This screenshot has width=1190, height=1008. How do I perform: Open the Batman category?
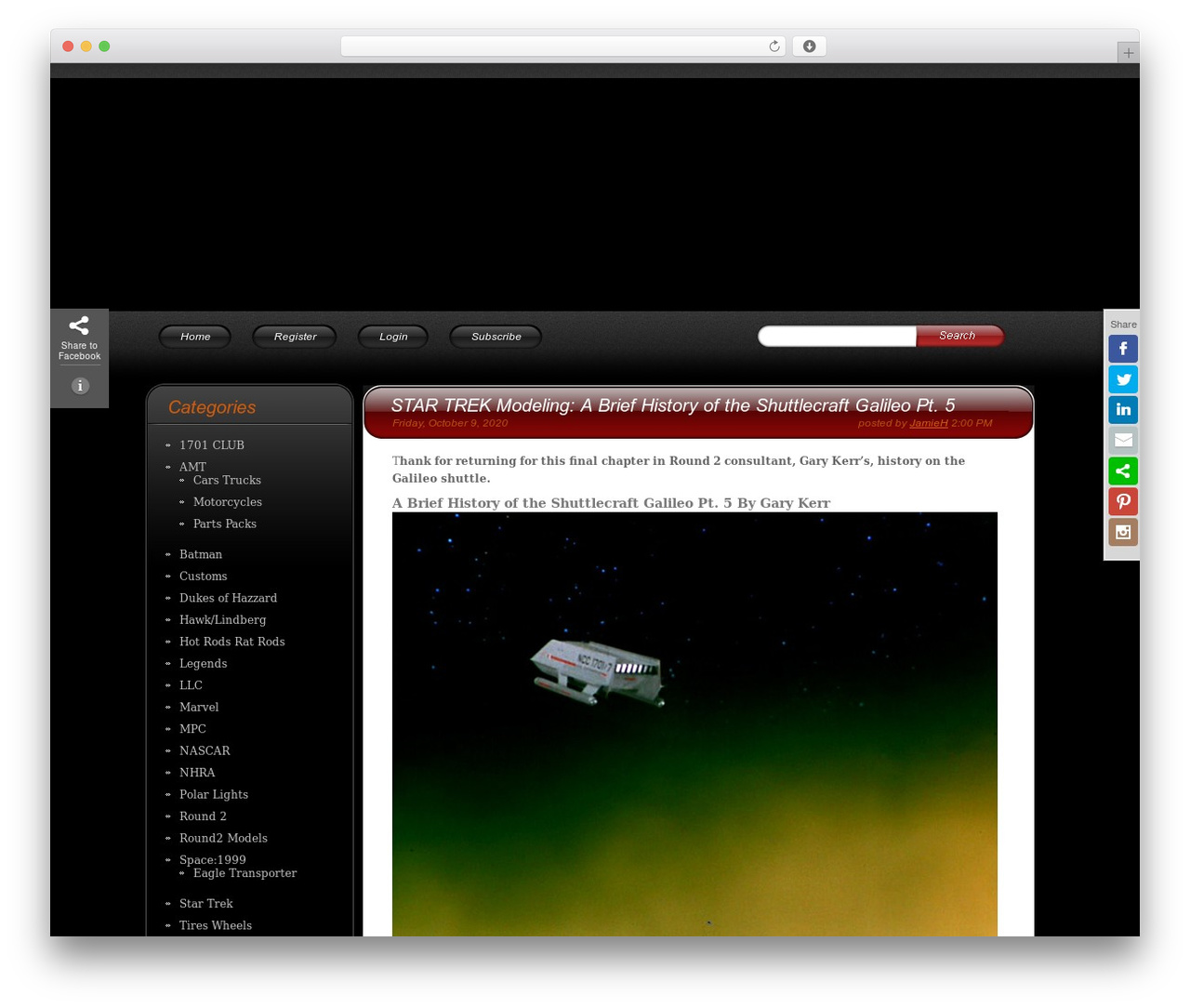(201, 554)
